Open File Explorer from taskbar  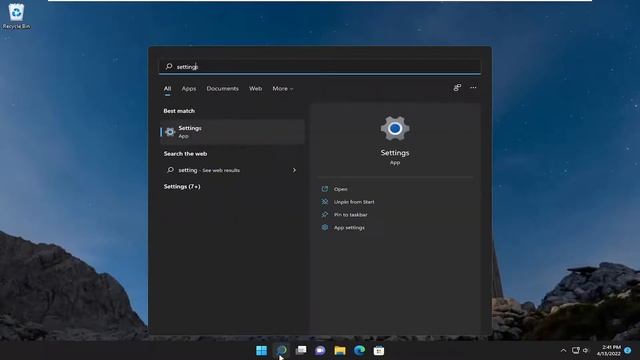pyautogui.click(x=340, y=350)
